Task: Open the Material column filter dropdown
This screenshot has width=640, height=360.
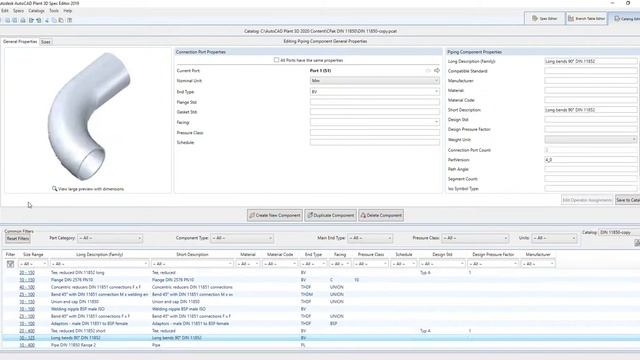Action: (247, 264)
